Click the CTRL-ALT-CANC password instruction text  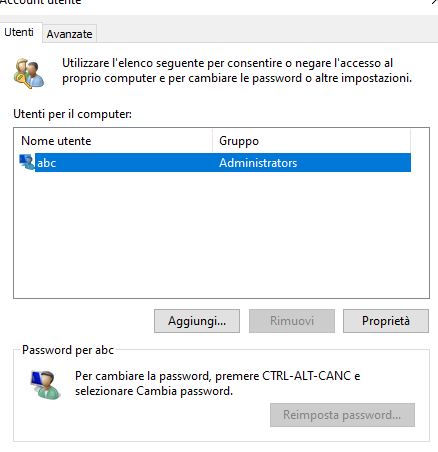217,383
